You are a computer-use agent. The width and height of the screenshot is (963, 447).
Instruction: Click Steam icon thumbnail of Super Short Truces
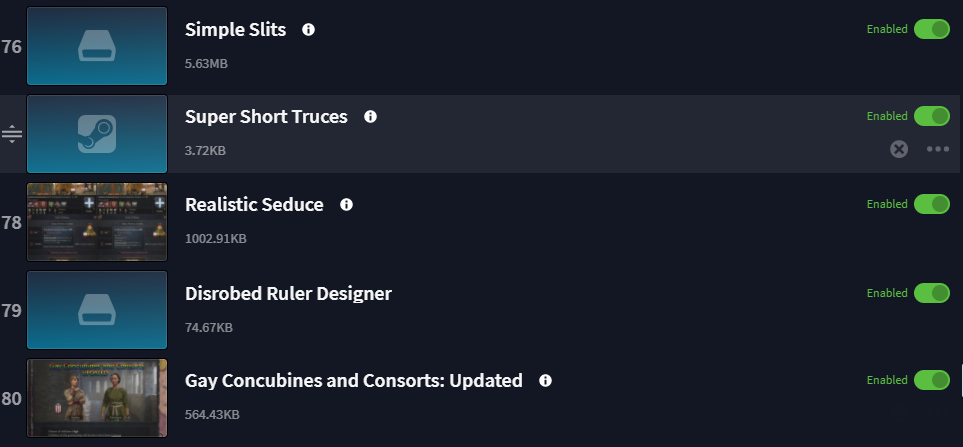(97, 134)
